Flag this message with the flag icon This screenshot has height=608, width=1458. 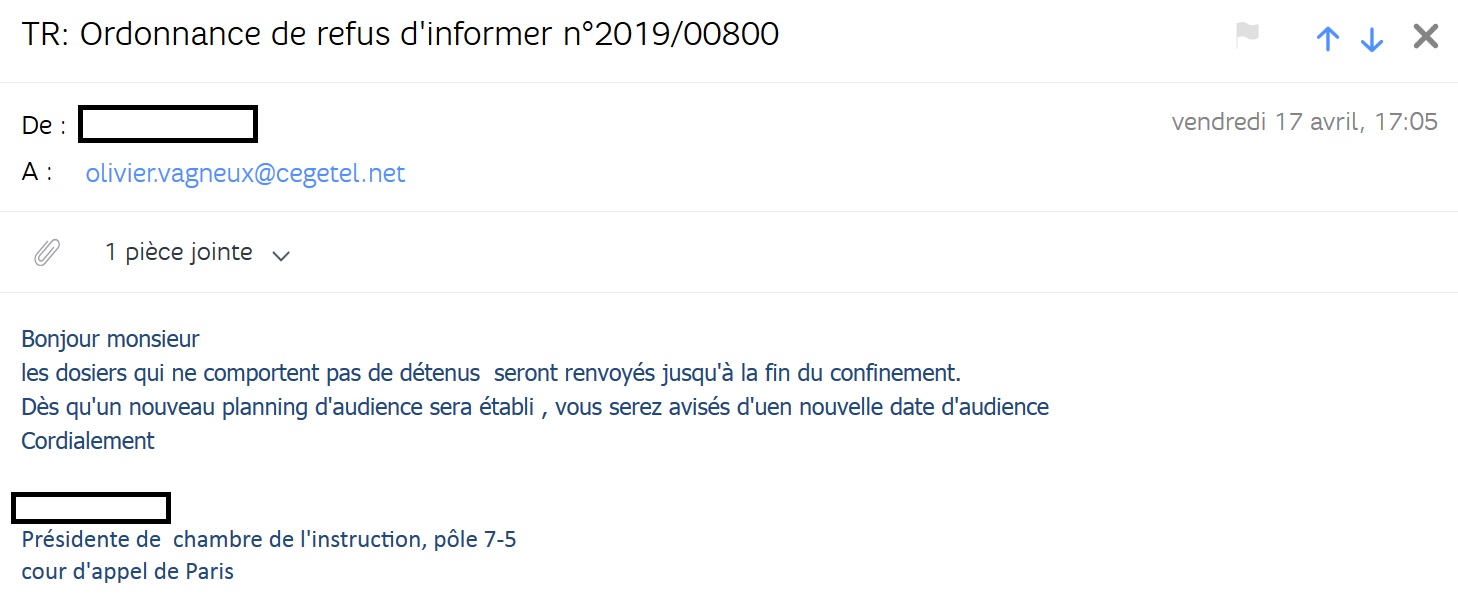1247,36
